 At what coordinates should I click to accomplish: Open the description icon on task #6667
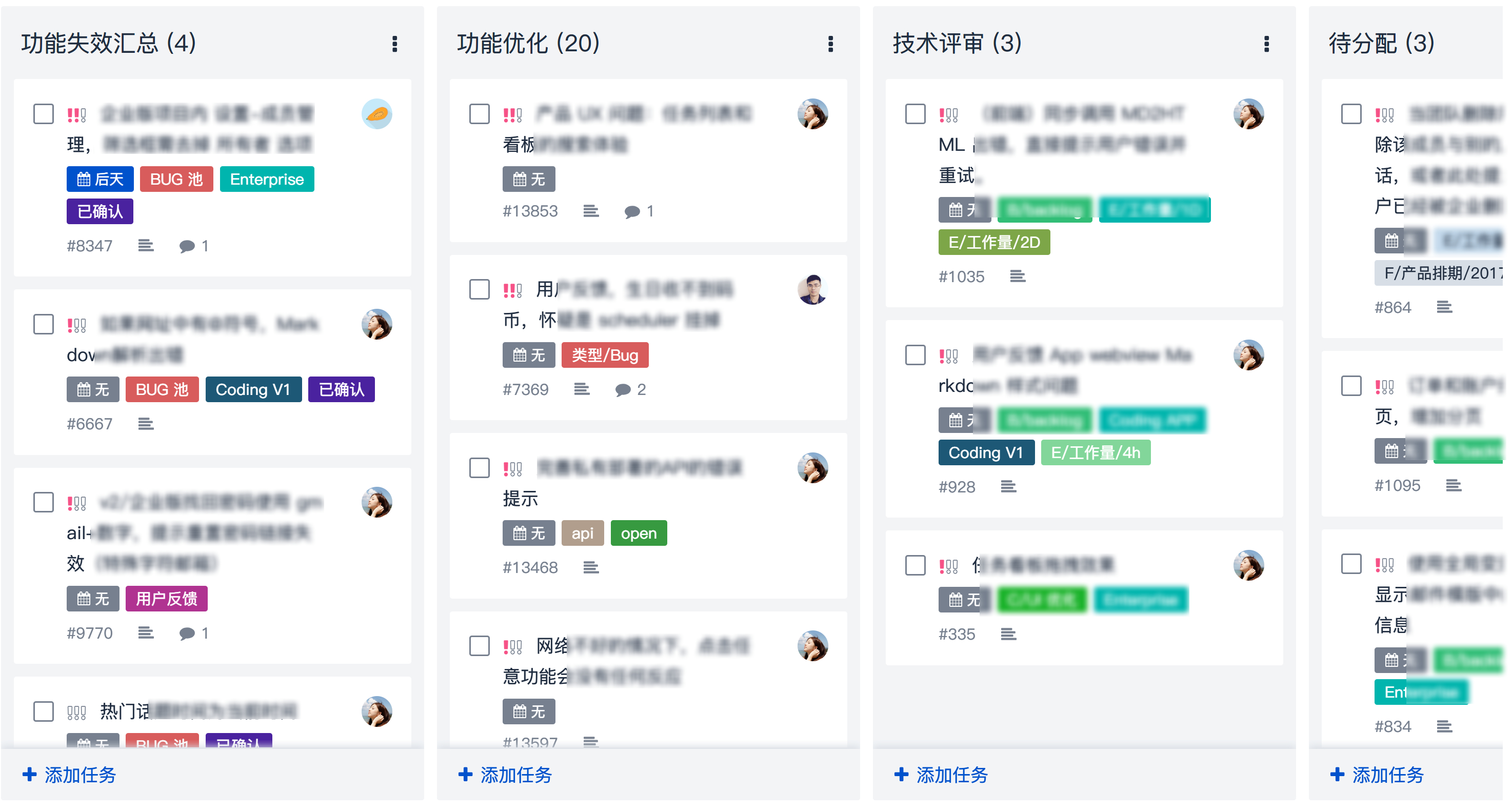point(146,423)
